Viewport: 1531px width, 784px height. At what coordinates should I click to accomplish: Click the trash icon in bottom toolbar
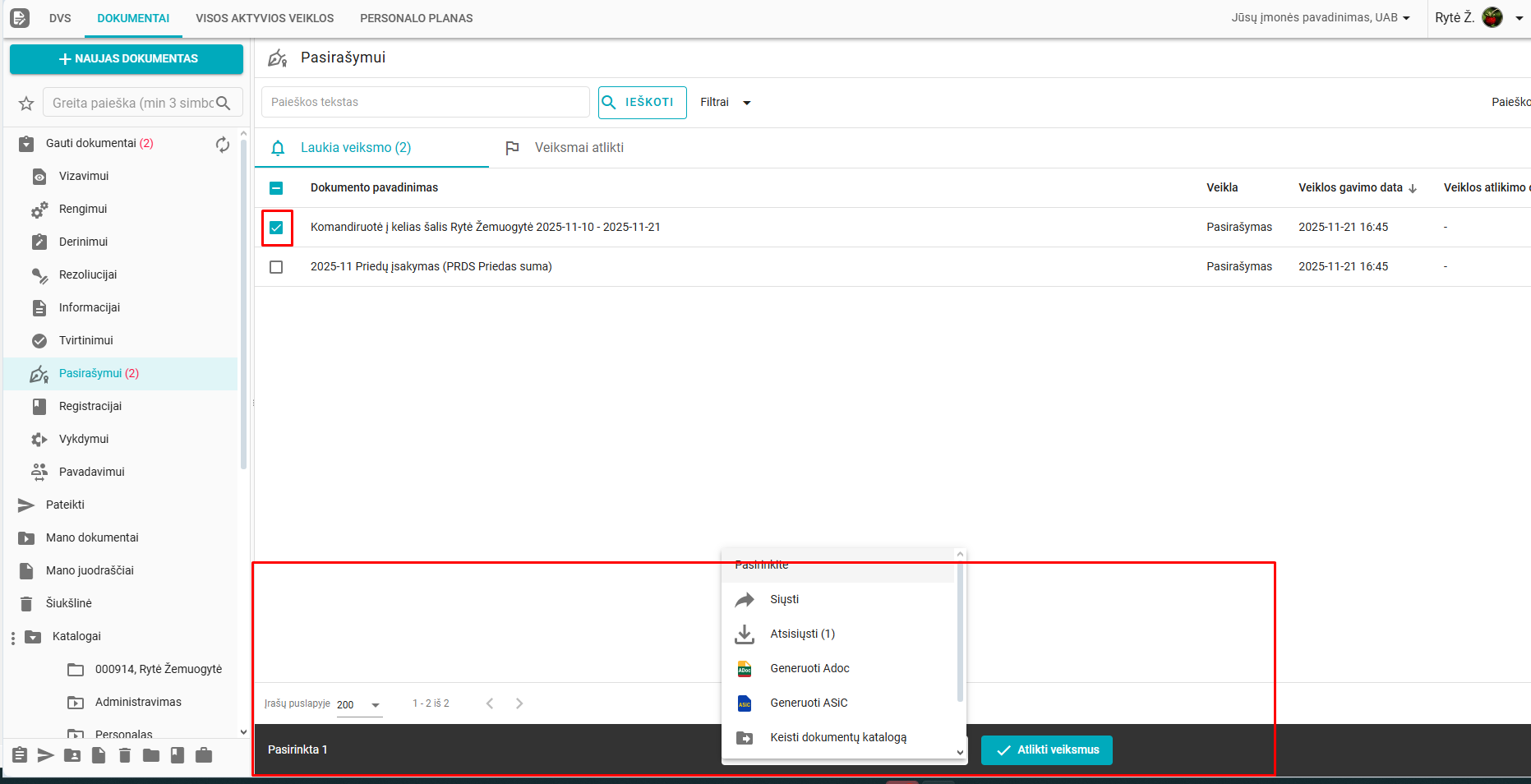125,755
